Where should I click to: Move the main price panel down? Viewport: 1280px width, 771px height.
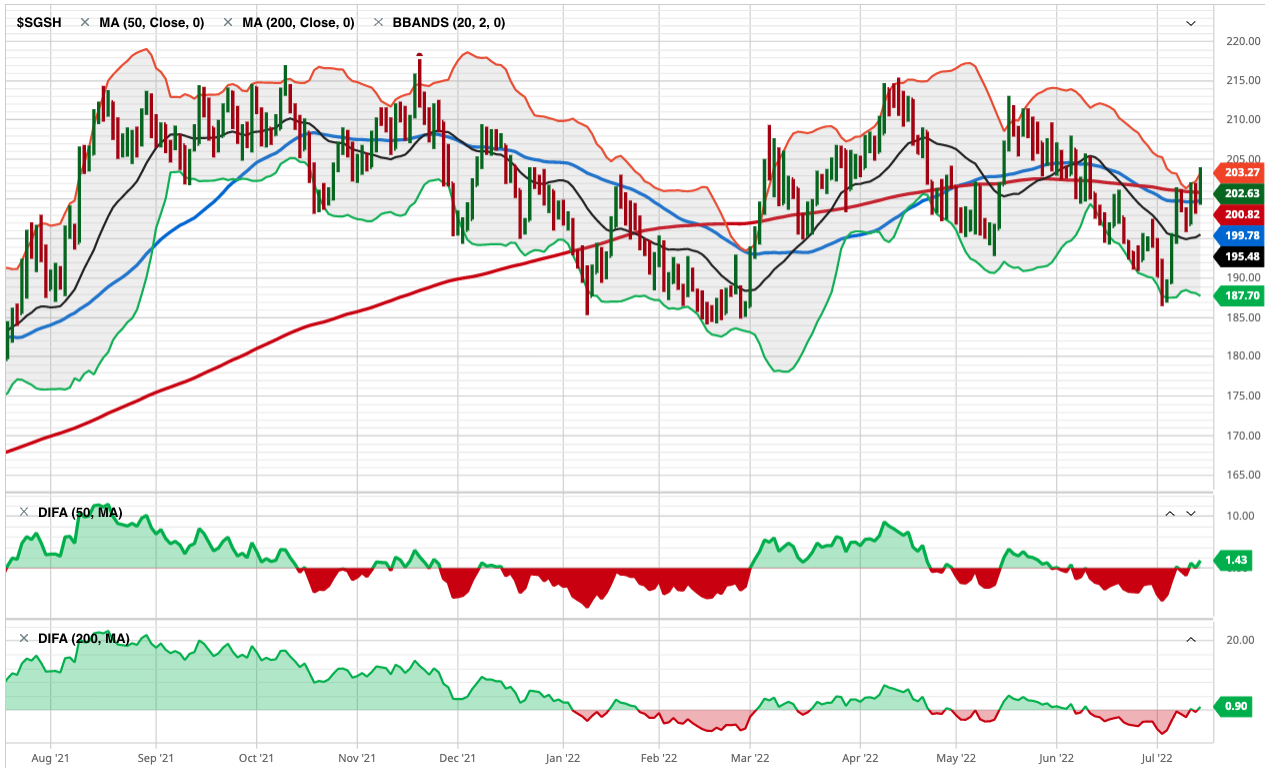[x=1190, y=23]
